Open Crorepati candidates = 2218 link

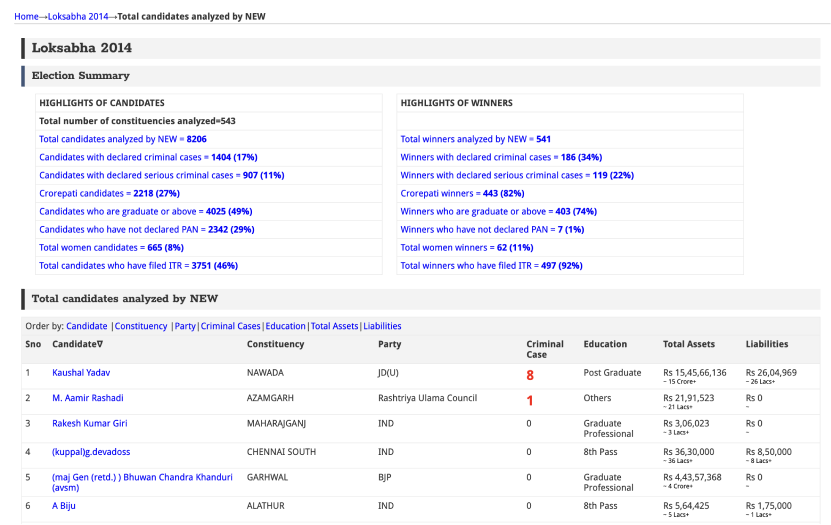(109, 193)
